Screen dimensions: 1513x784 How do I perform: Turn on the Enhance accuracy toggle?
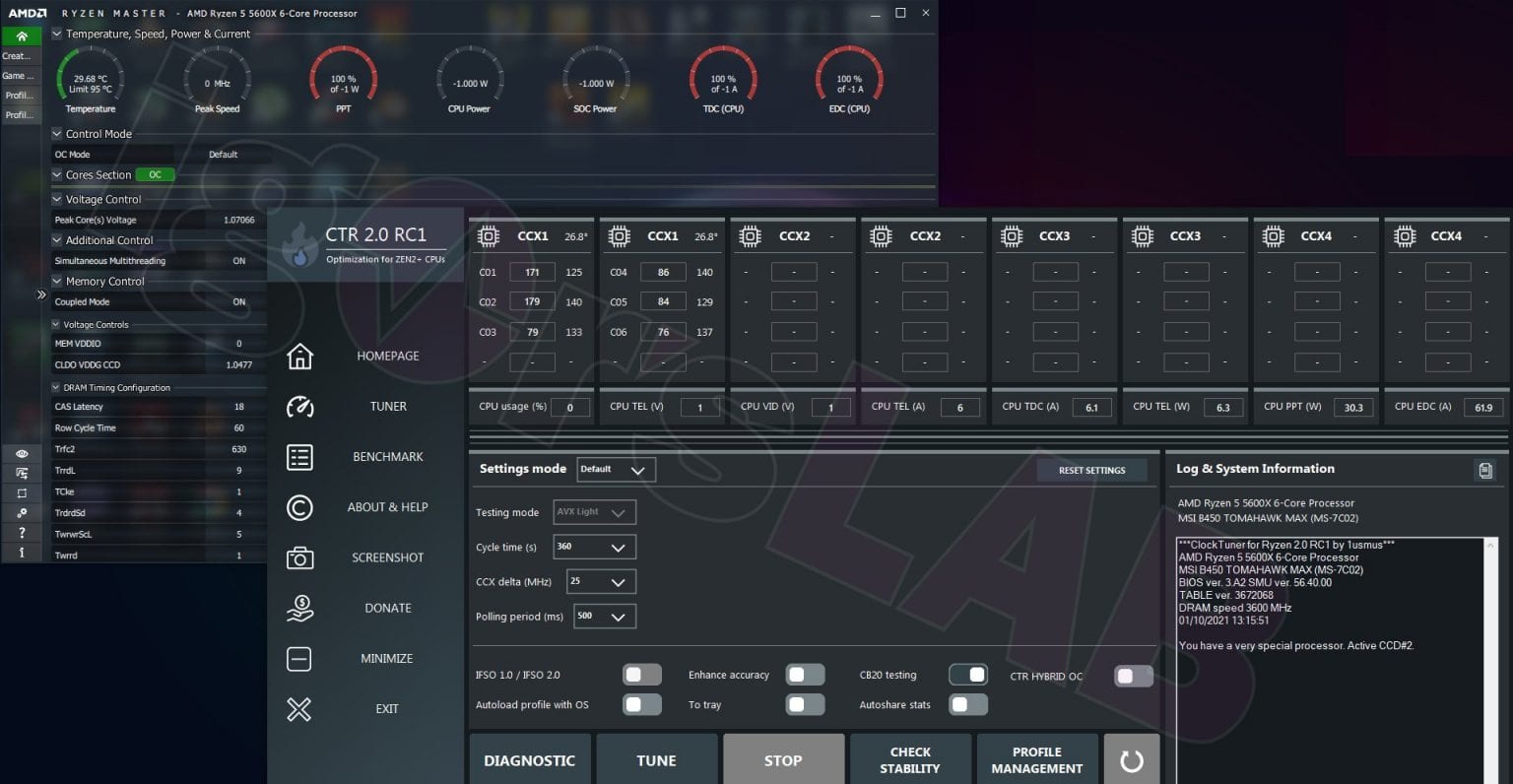click(x=804, y=675)
